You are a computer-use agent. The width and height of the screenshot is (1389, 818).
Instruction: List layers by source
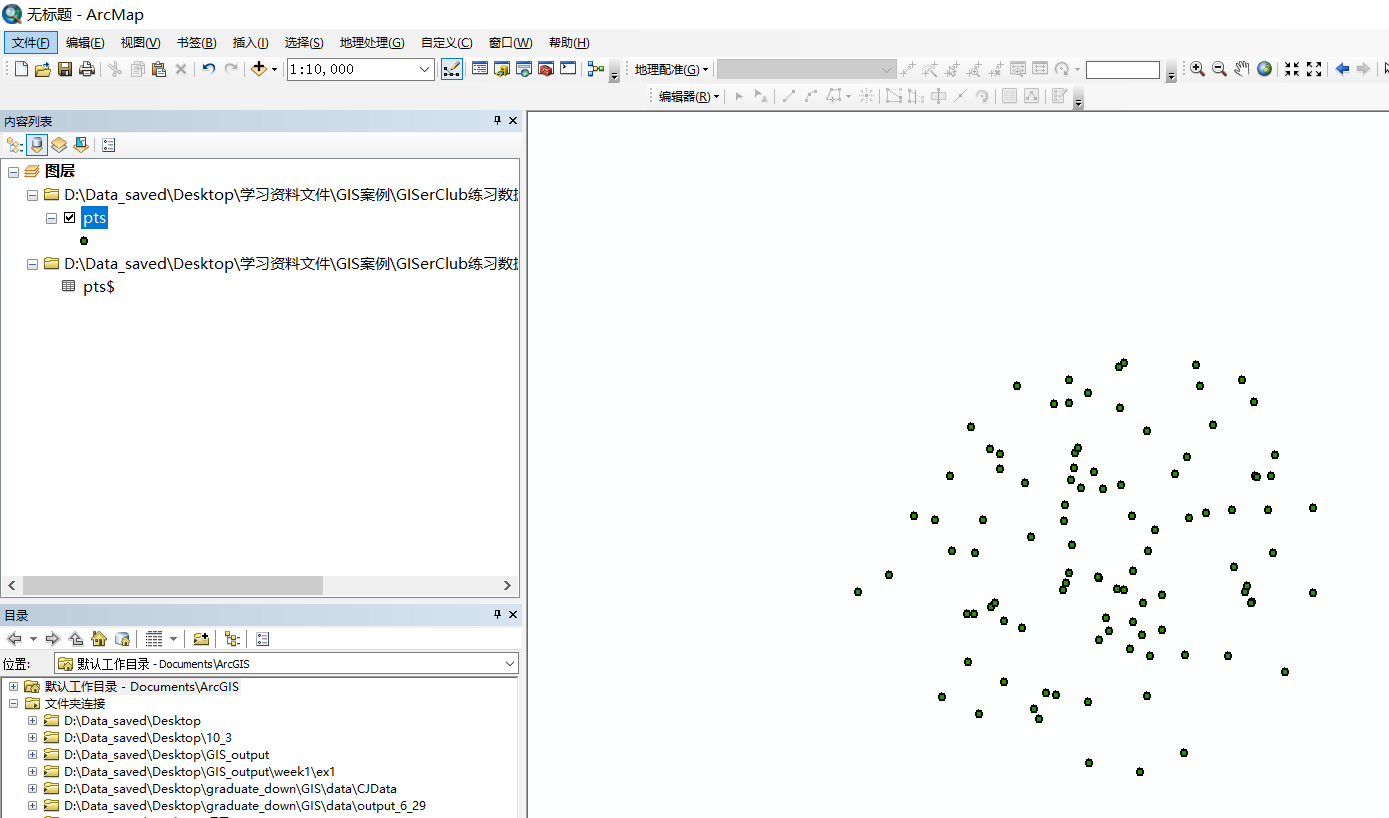click(37, 145)
